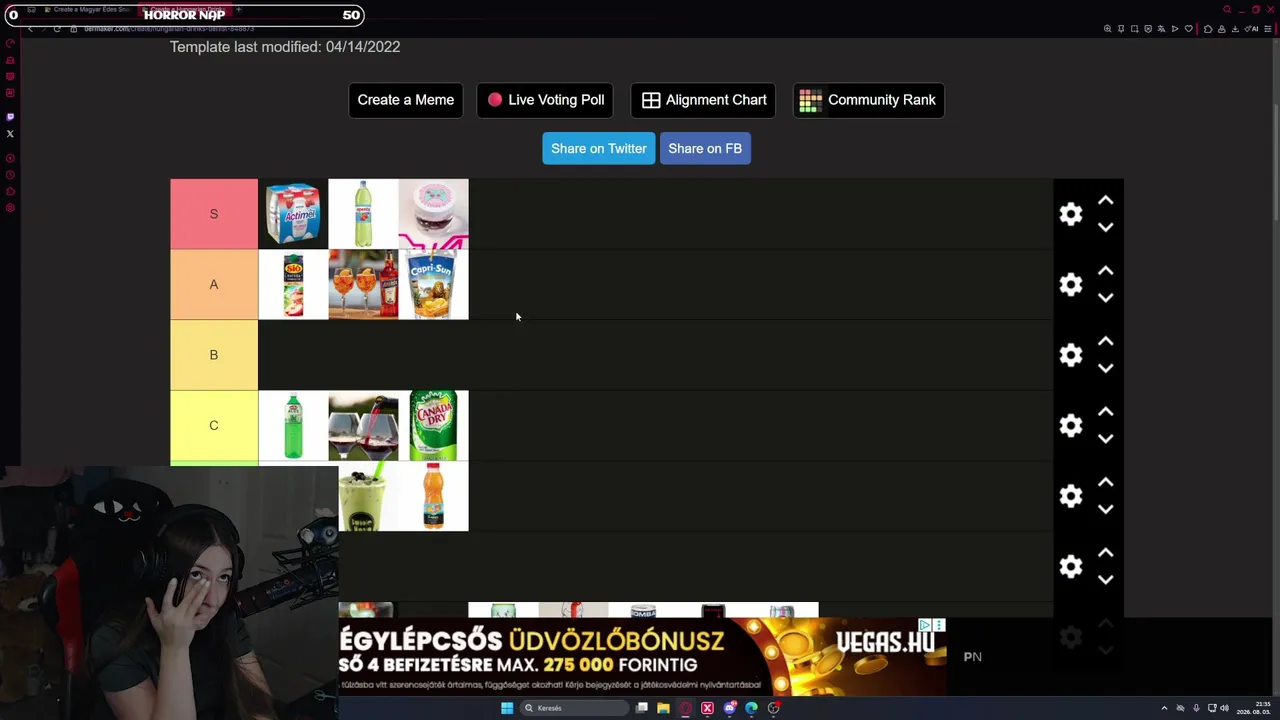The image size is (1280, 720).
Task: Switch to the Create a Magyar Édes tab
Action: [87, 10]
